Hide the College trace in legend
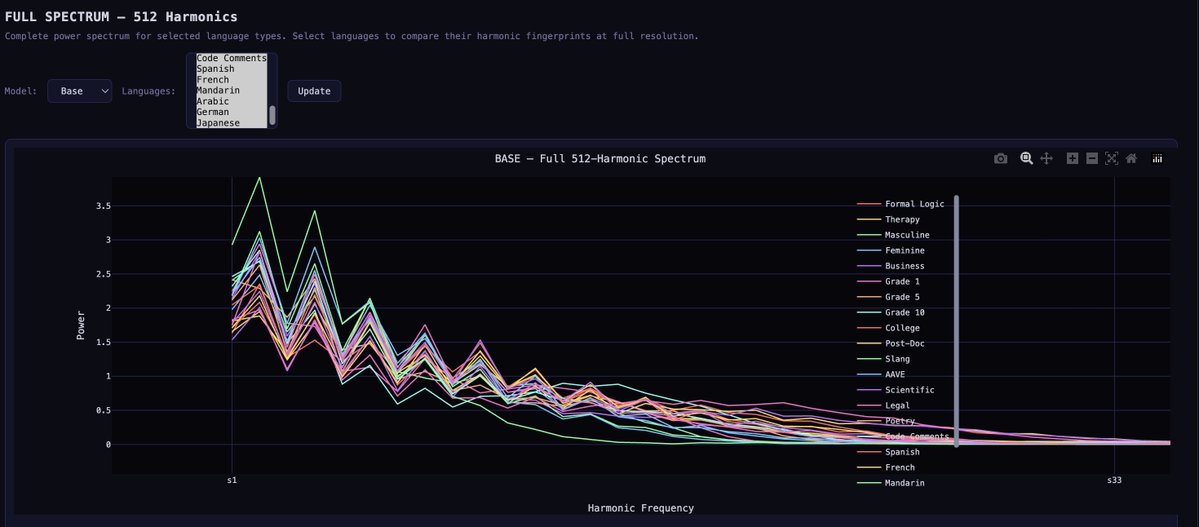This screenshot has height=527, width=1199. click(x=889, y=328)
